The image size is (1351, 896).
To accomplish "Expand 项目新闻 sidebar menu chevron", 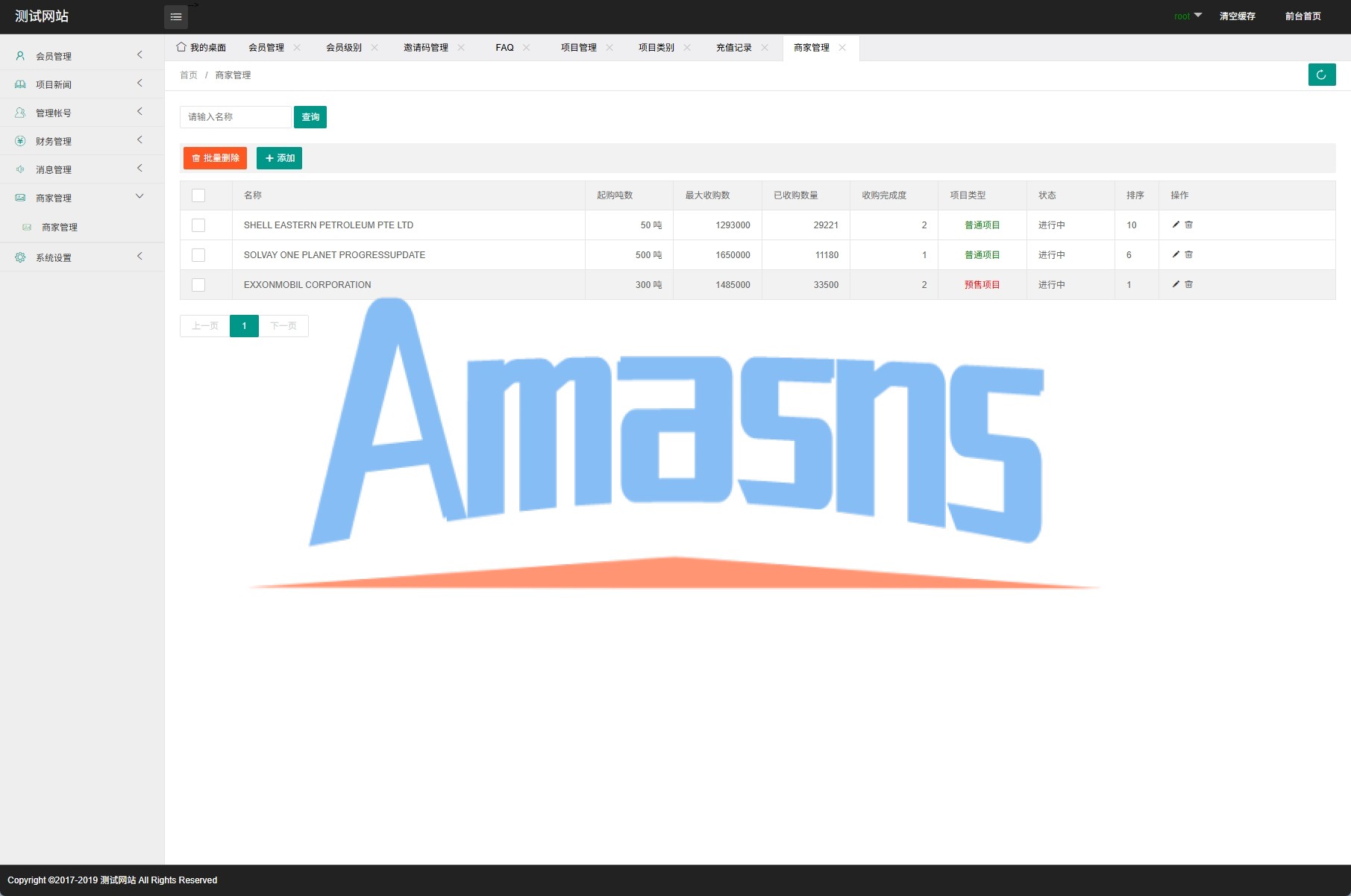I will [x=140, y=84].
